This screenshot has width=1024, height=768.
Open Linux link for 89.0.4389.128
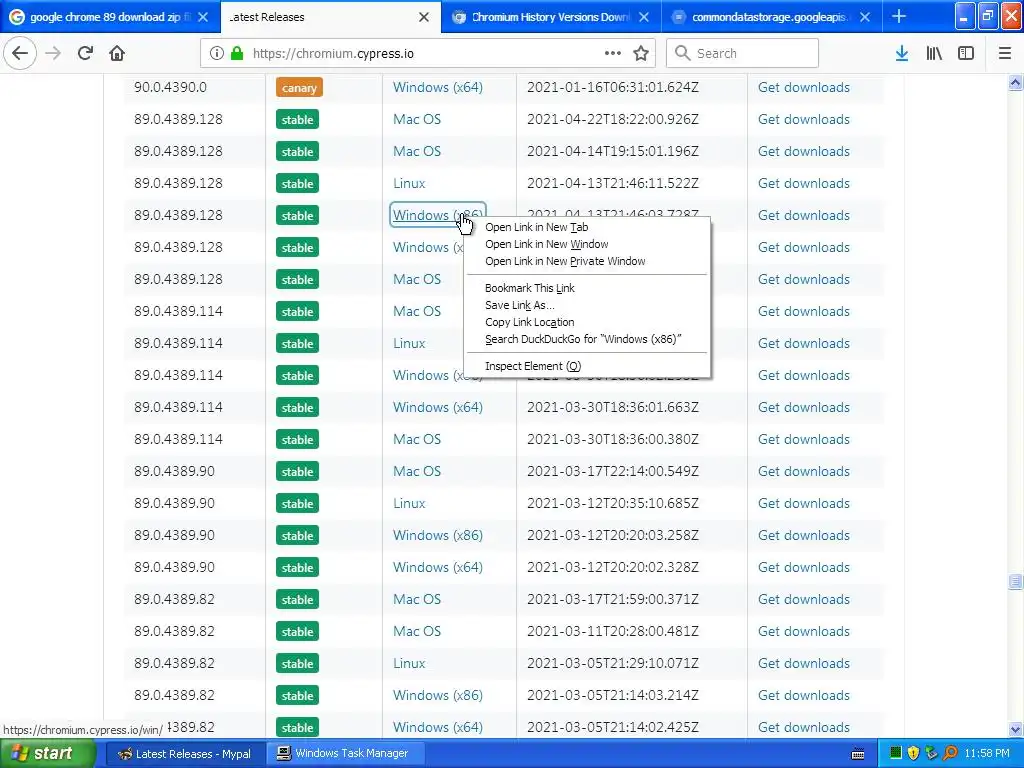coord(409,184)
